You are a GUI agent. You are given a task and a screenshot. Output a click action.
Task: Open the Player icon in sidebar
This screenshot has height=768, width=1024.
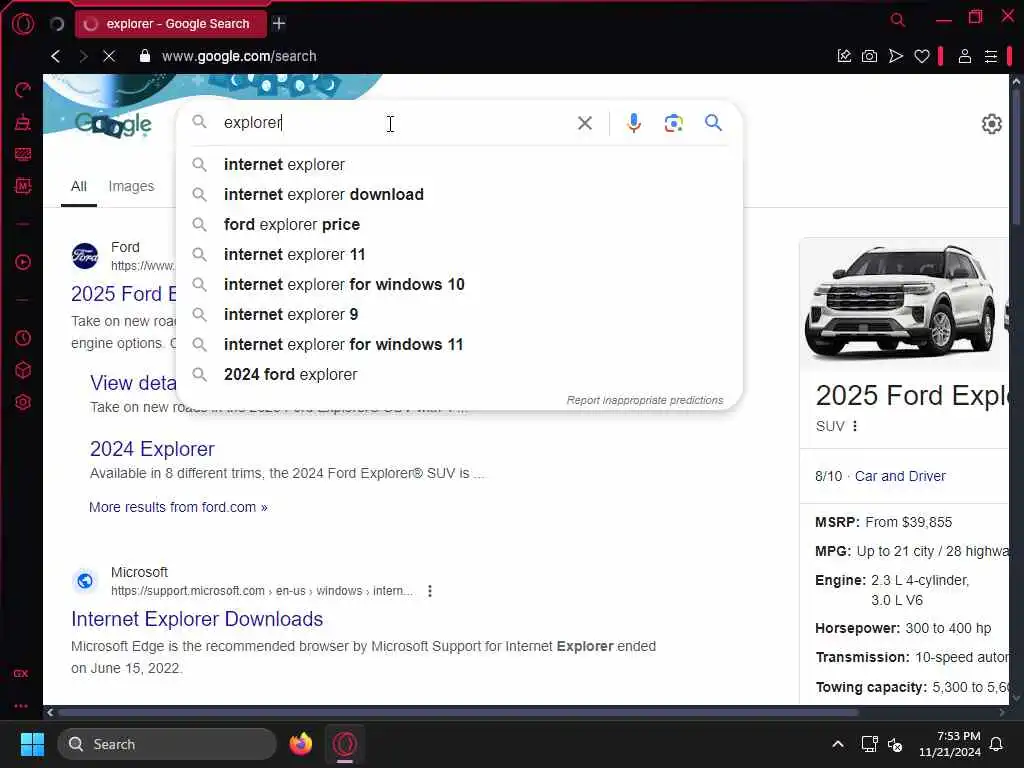click(x=23, y=263)
